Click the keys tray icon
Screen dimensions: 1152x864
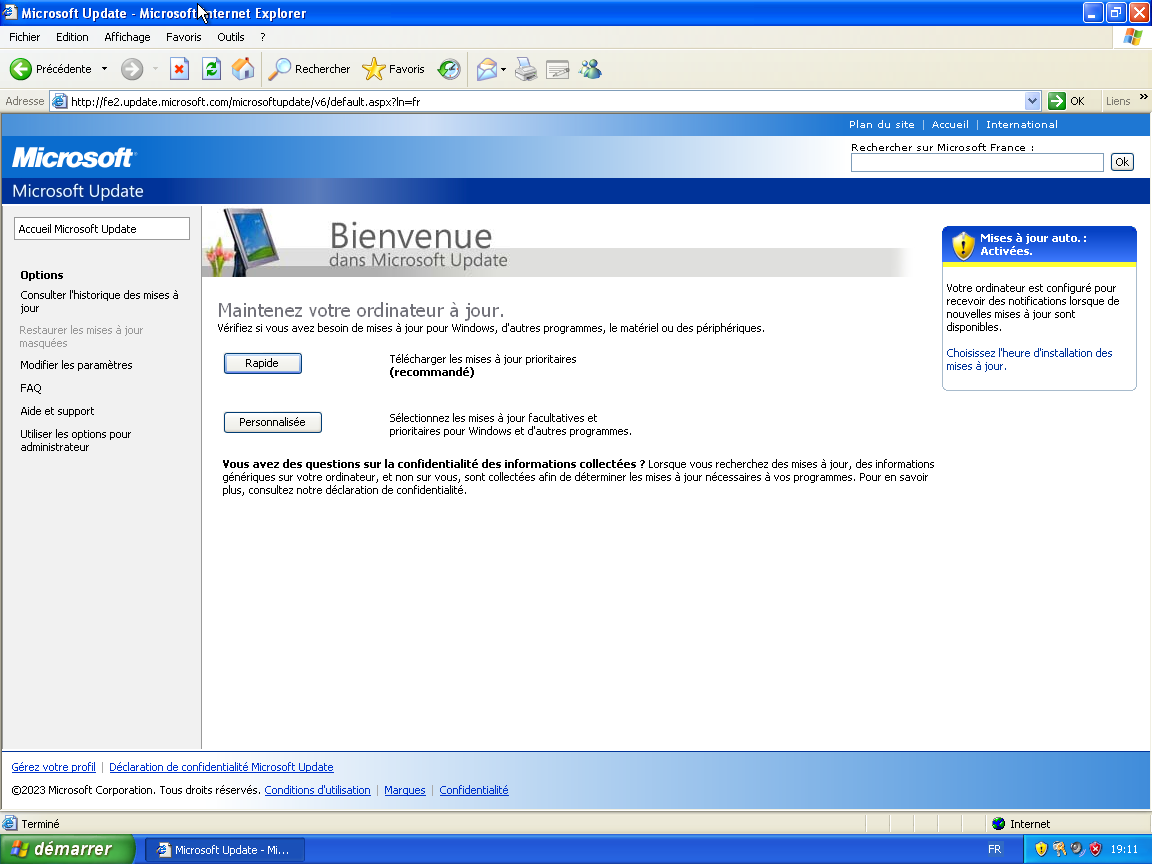(1059, 849)
